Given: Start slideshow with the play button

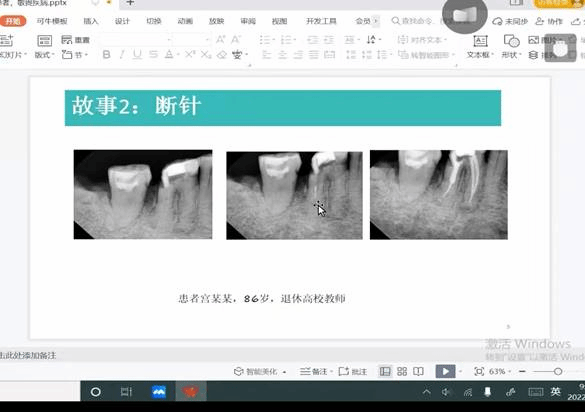Looking at the screenshot, I should [x=445, y=371].
